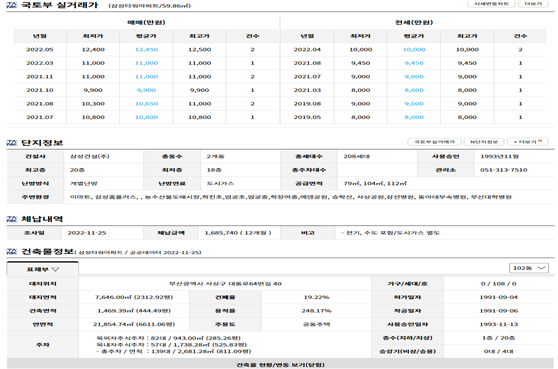Click 9,900 average sale price for 2021.10
The height and width of the screenshot is (369, 558).
146,90
